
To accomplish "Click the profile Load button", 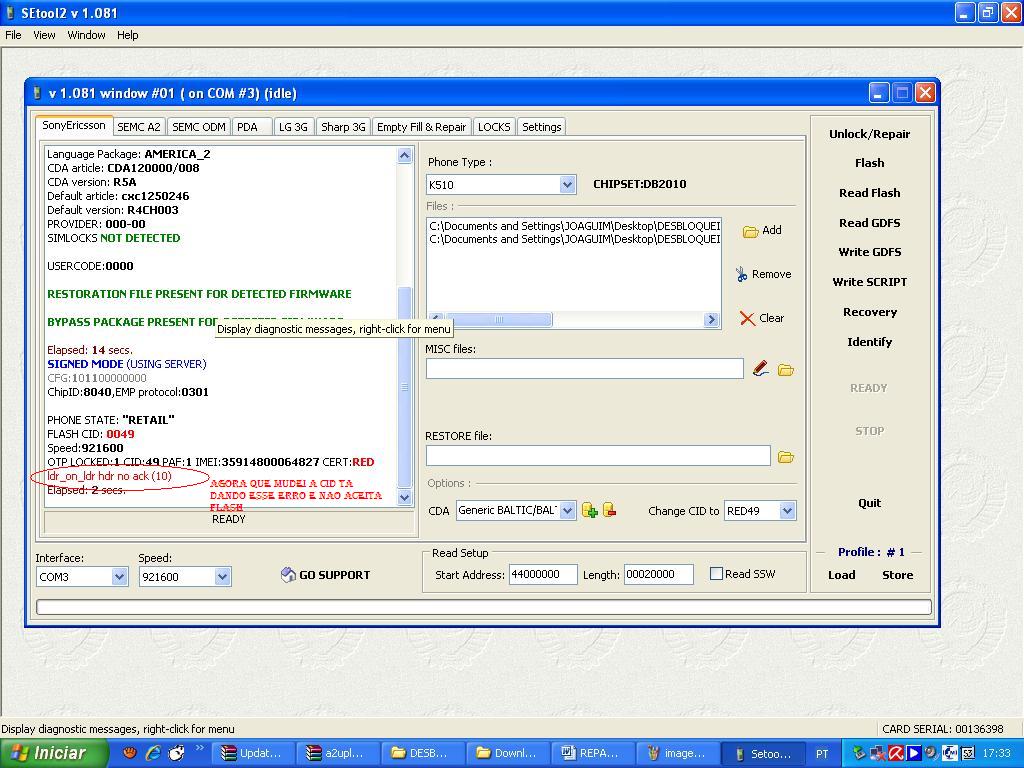I will pos(842,575).
